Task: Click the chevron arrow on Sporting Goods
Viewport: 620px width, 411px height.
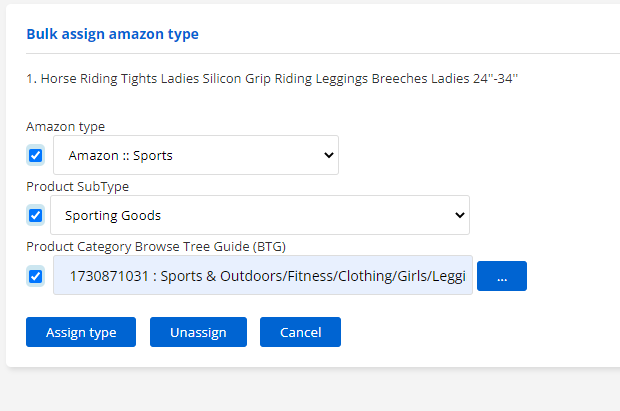Action: tap(459, 215)
